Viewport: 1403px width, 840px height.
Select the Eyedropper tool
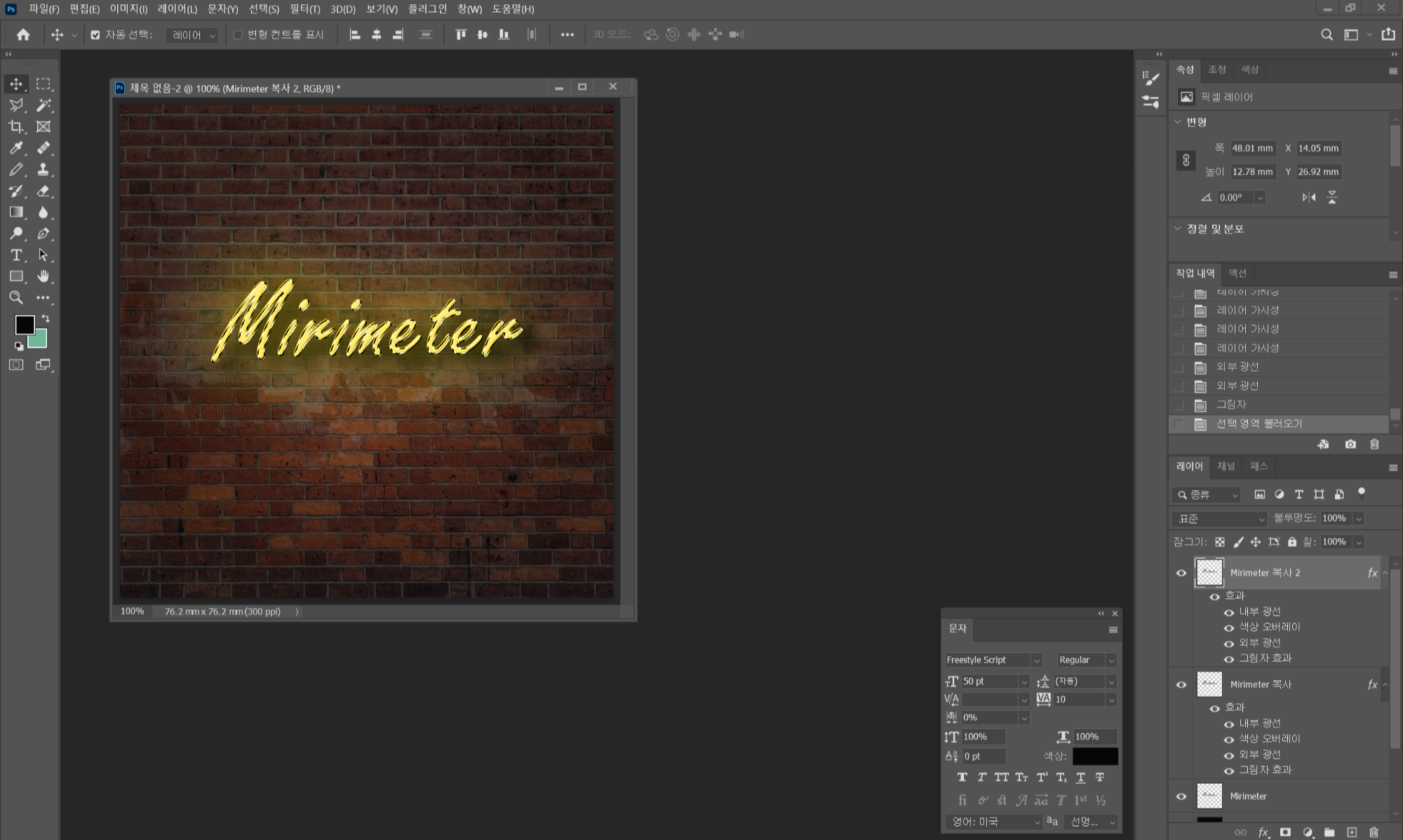pyautogui.click(x=16, y=148)
